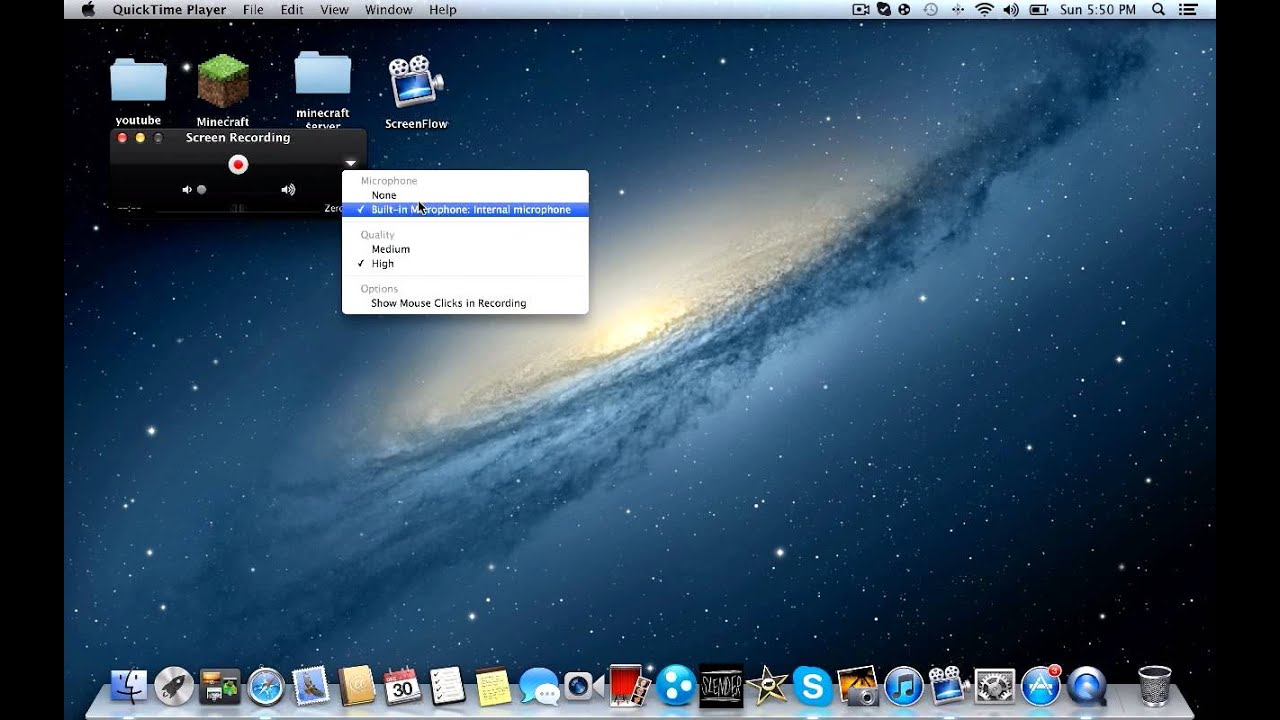Open the battery status menu bar icon

pyautogui.click(x=1039, y=10)
